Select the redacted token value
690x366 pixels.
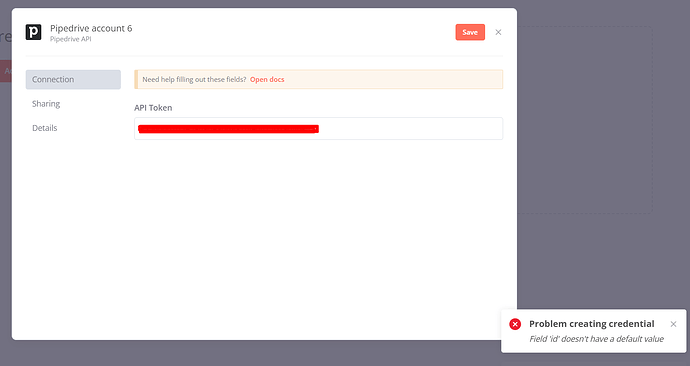[x=228, y=129]
